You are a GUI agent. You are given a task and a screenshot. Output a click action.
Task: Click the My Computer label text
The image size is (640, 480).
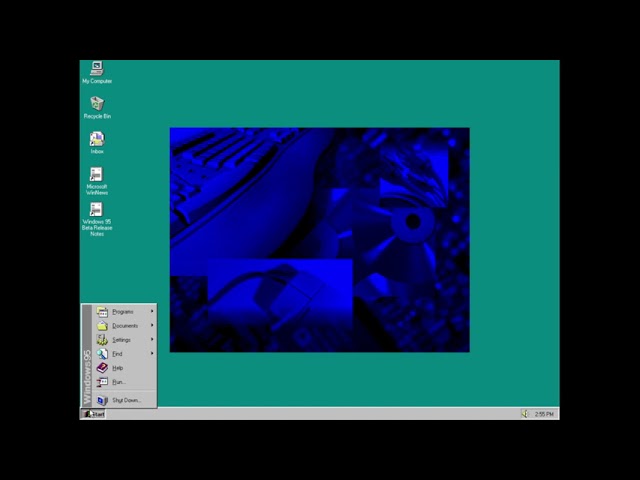[97, 81]
